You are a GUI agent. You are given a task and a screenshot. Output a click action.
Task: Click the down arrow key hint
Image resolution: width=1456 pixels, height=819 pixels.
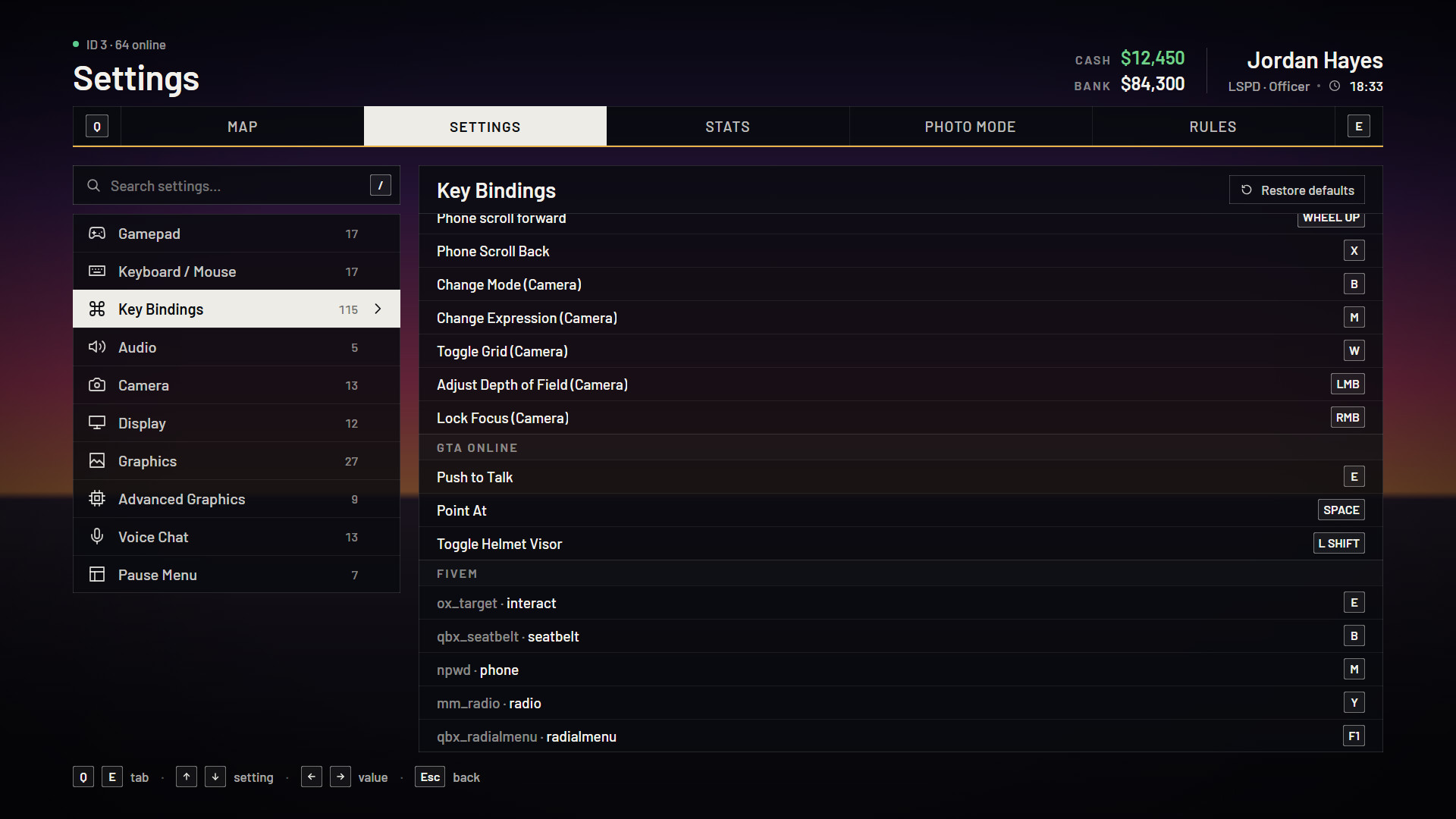pyautogui.click(x=215, y=777)
